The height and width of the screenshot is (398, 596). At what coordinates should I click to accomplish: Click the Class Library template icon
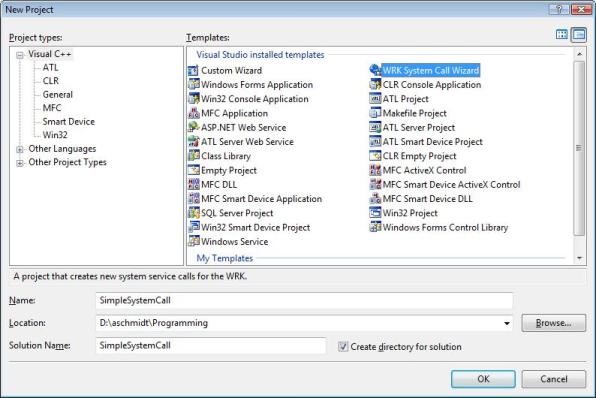[x=193, y=156]
